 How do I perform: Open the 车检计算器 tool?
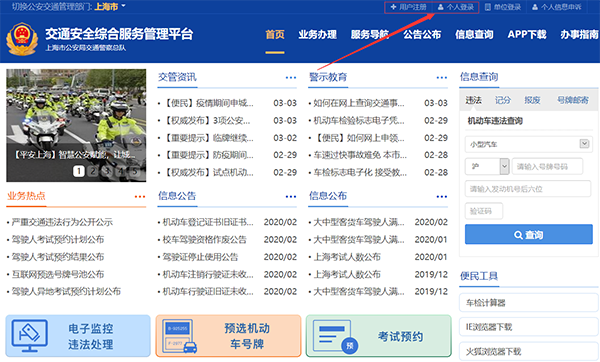pyautogui.click(x=528, y=303)
